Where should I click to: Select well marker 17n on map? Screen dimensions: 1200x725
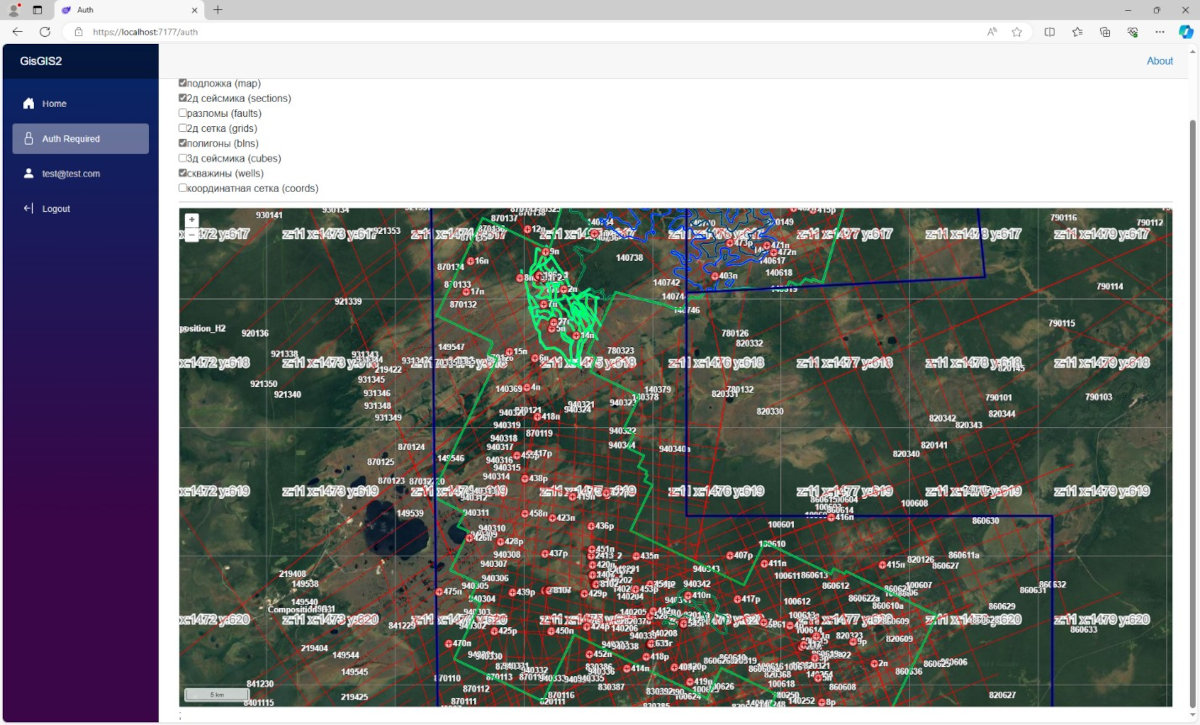[x=465, y=292]
